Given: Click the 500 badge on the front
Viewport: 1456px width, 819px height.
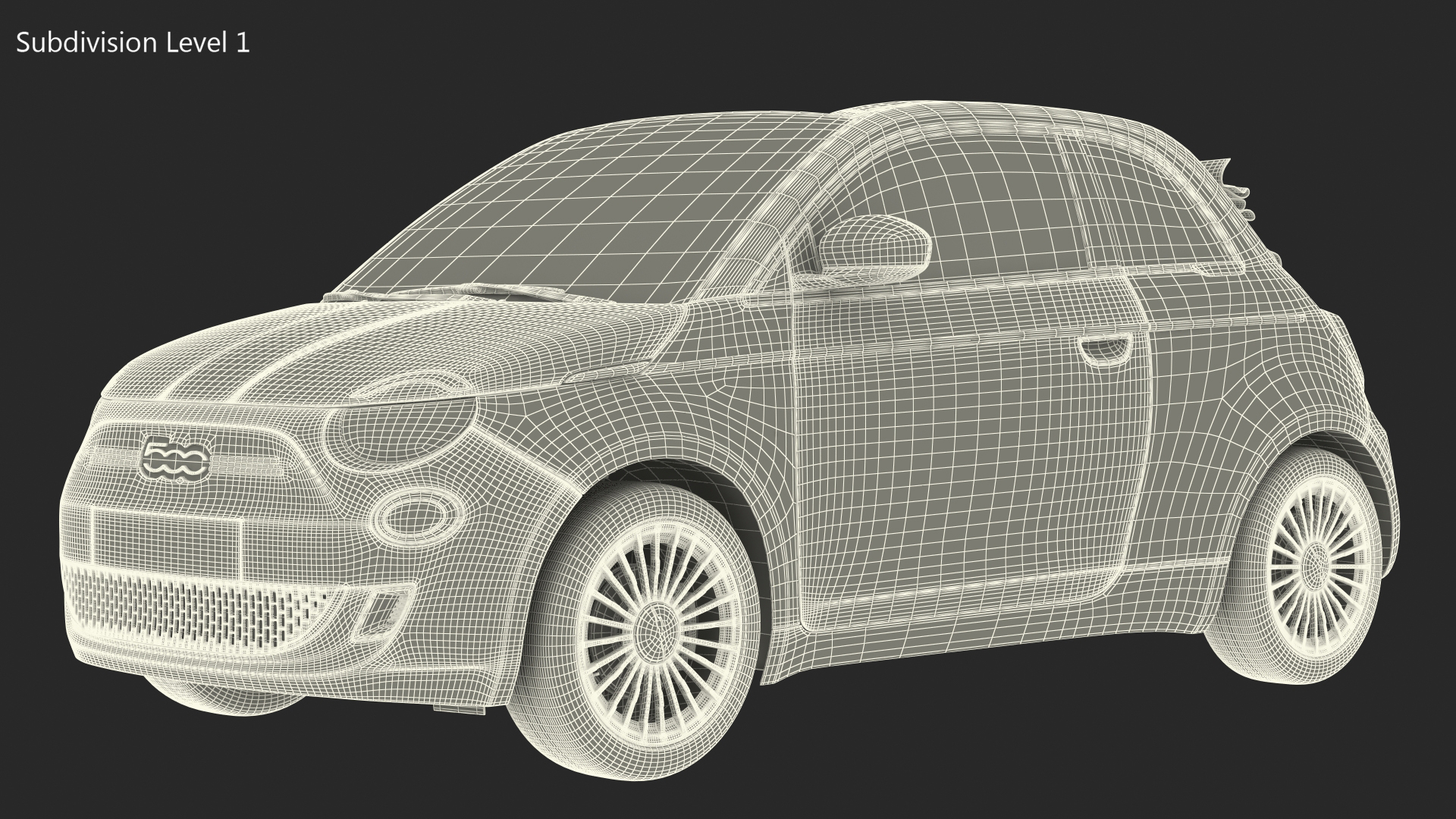Looking at the screenshot, I should click(175, 460).
